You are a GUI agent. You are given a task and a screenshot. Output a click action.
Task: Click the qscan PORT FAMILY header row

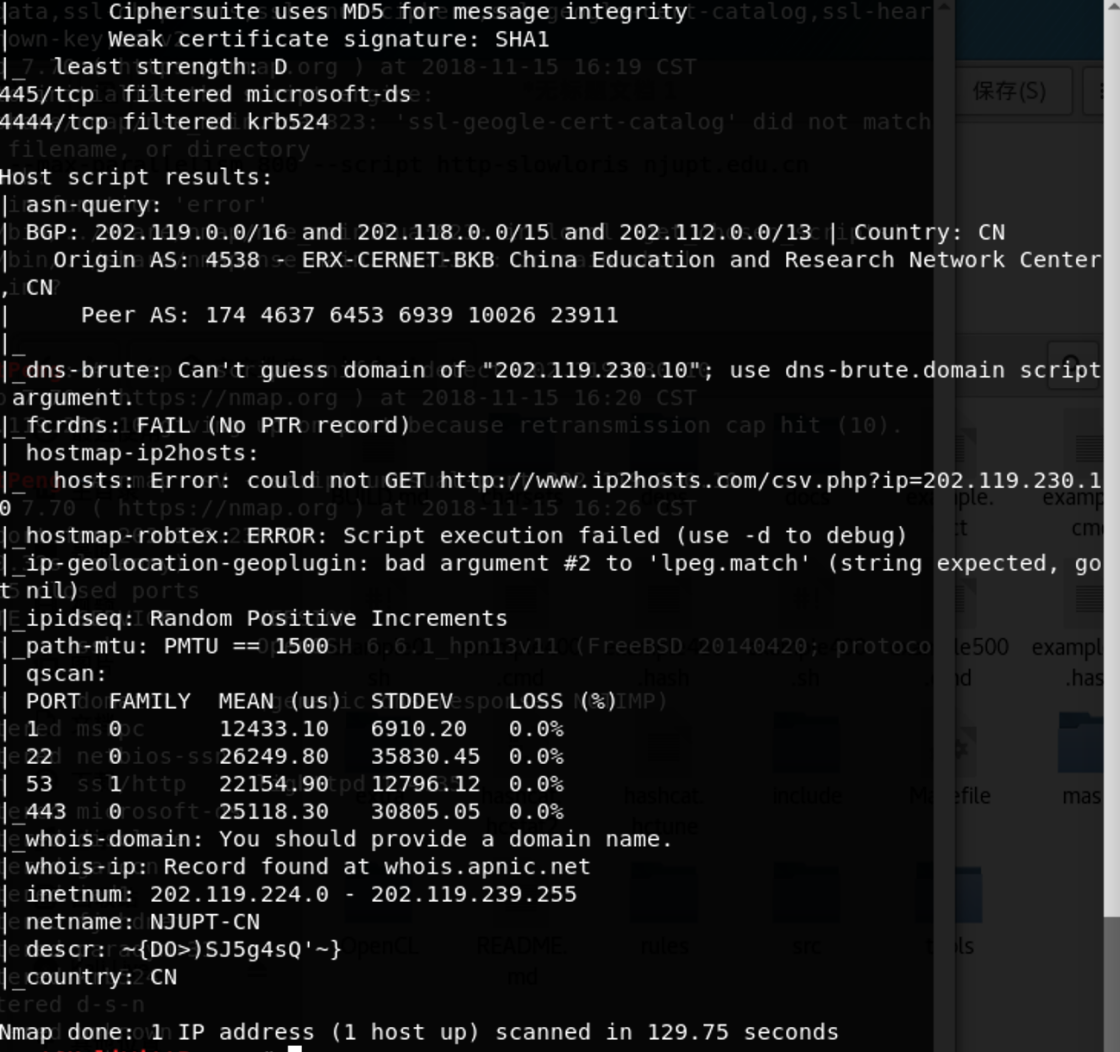click(x=321, y=701)
